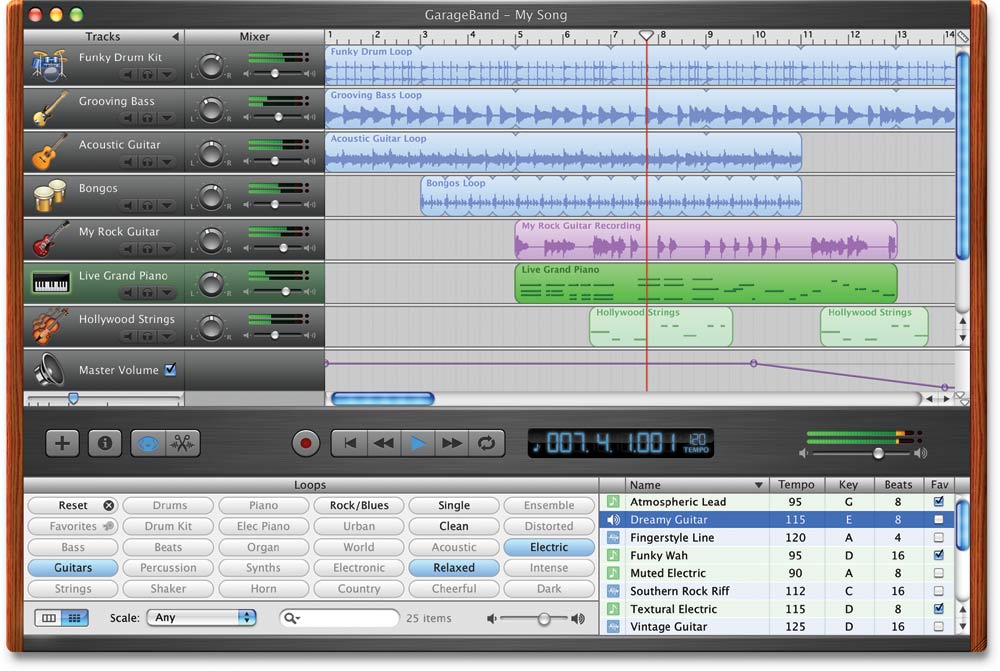Sort loops by Fav column
This screenshot has width=1000, height=671.
pos(939,485)
